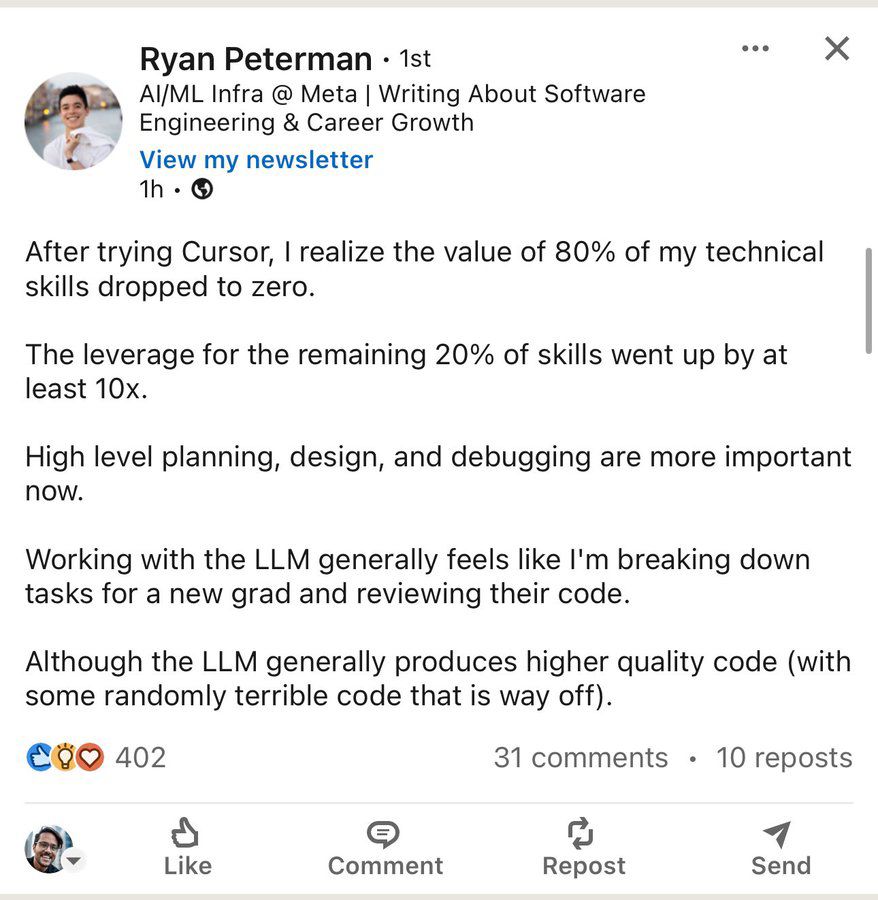Viewport: 878px width, 900px height.
Task: Open the 31 comments
Action: pos(580,758)
